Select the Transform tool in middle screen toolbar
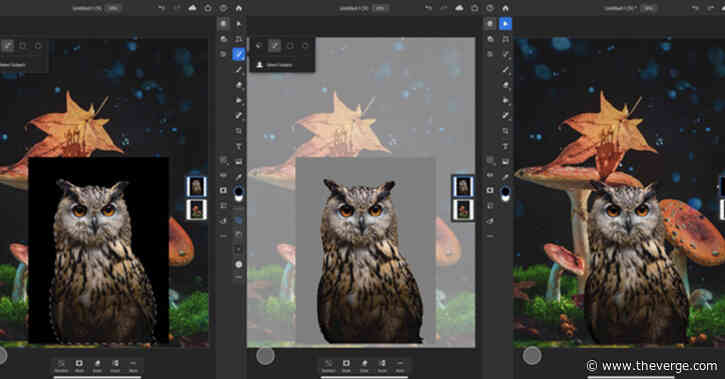 (x=239, y=39)
